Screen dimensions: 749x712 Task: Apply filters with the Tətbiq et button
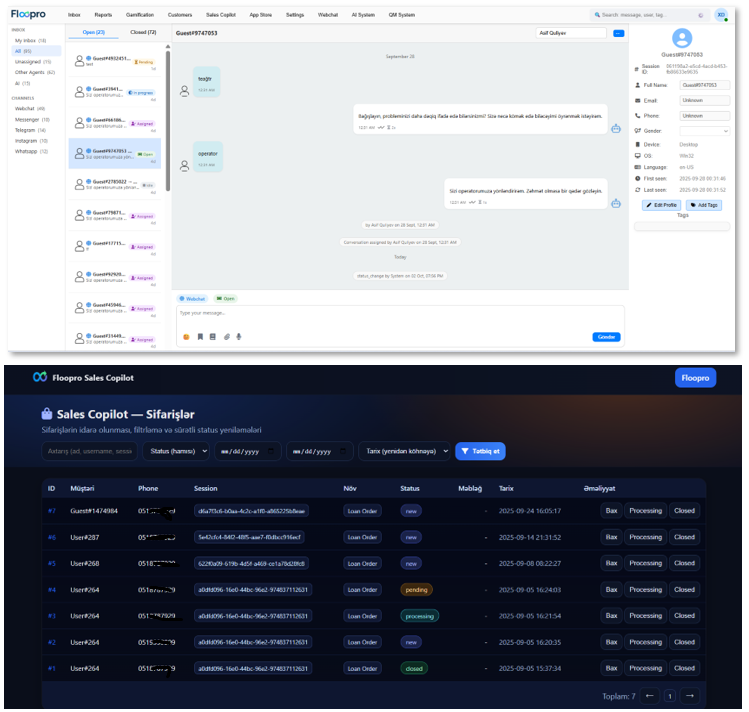(481, 451)
